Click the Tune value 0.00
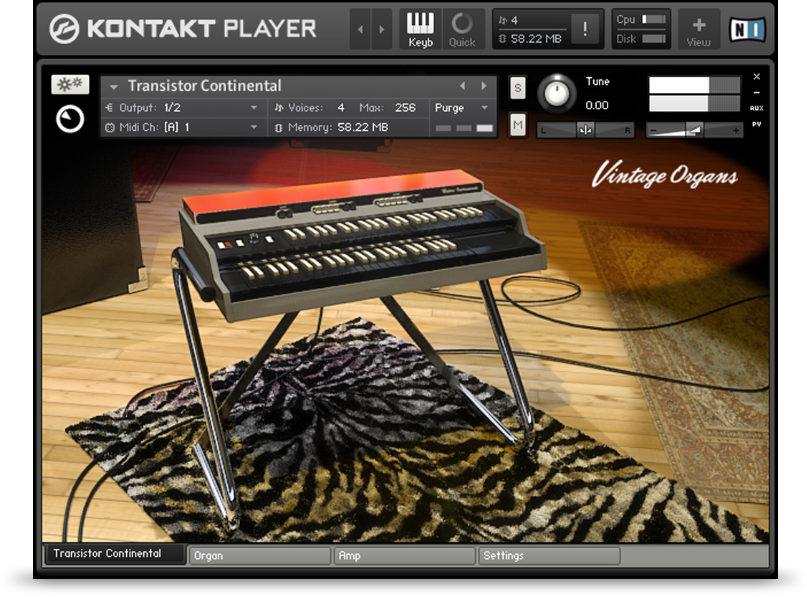Image resolution: width=807 pixels, height=597 pixels. tap(597, 106)
